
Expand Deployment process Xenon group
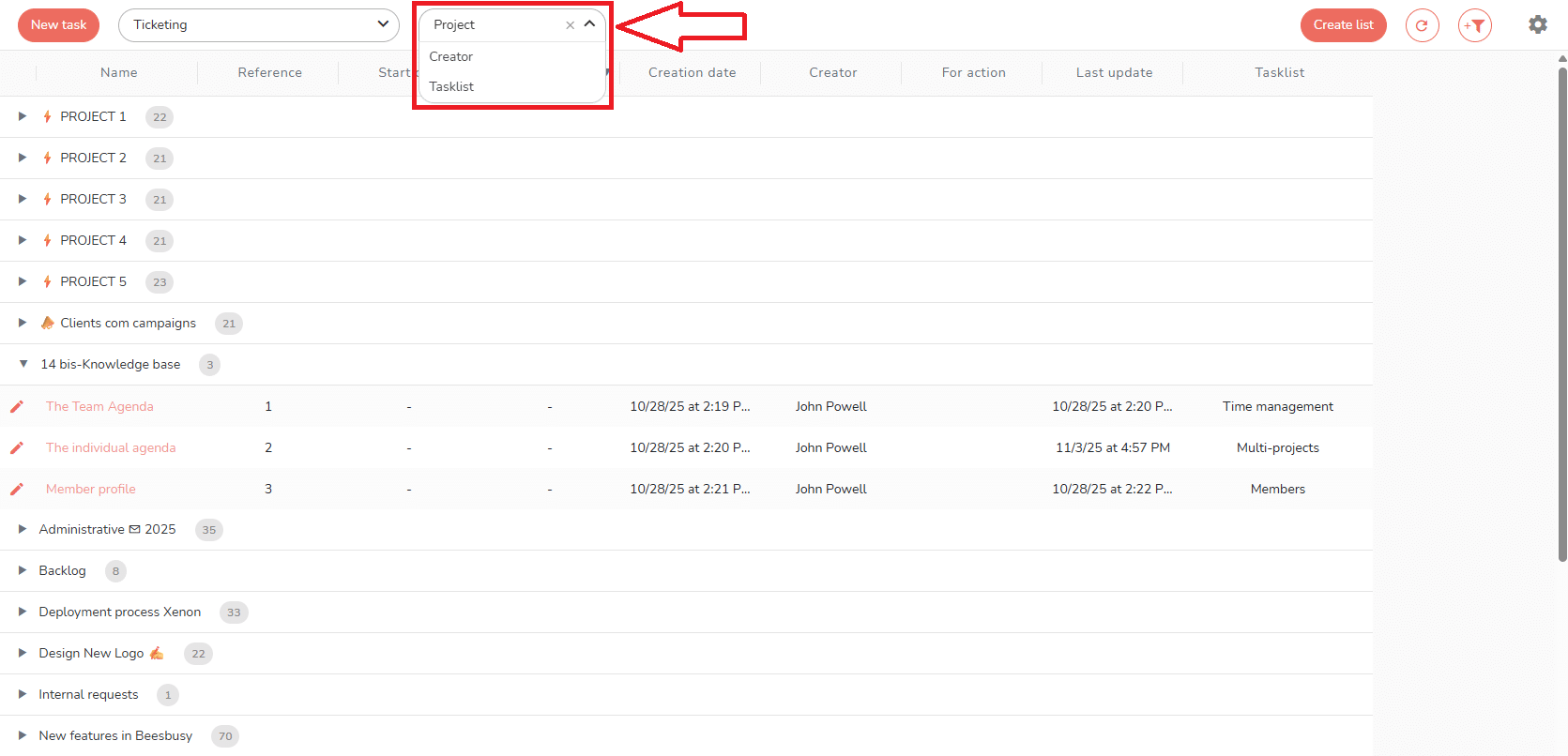click(x=23, y=612)
